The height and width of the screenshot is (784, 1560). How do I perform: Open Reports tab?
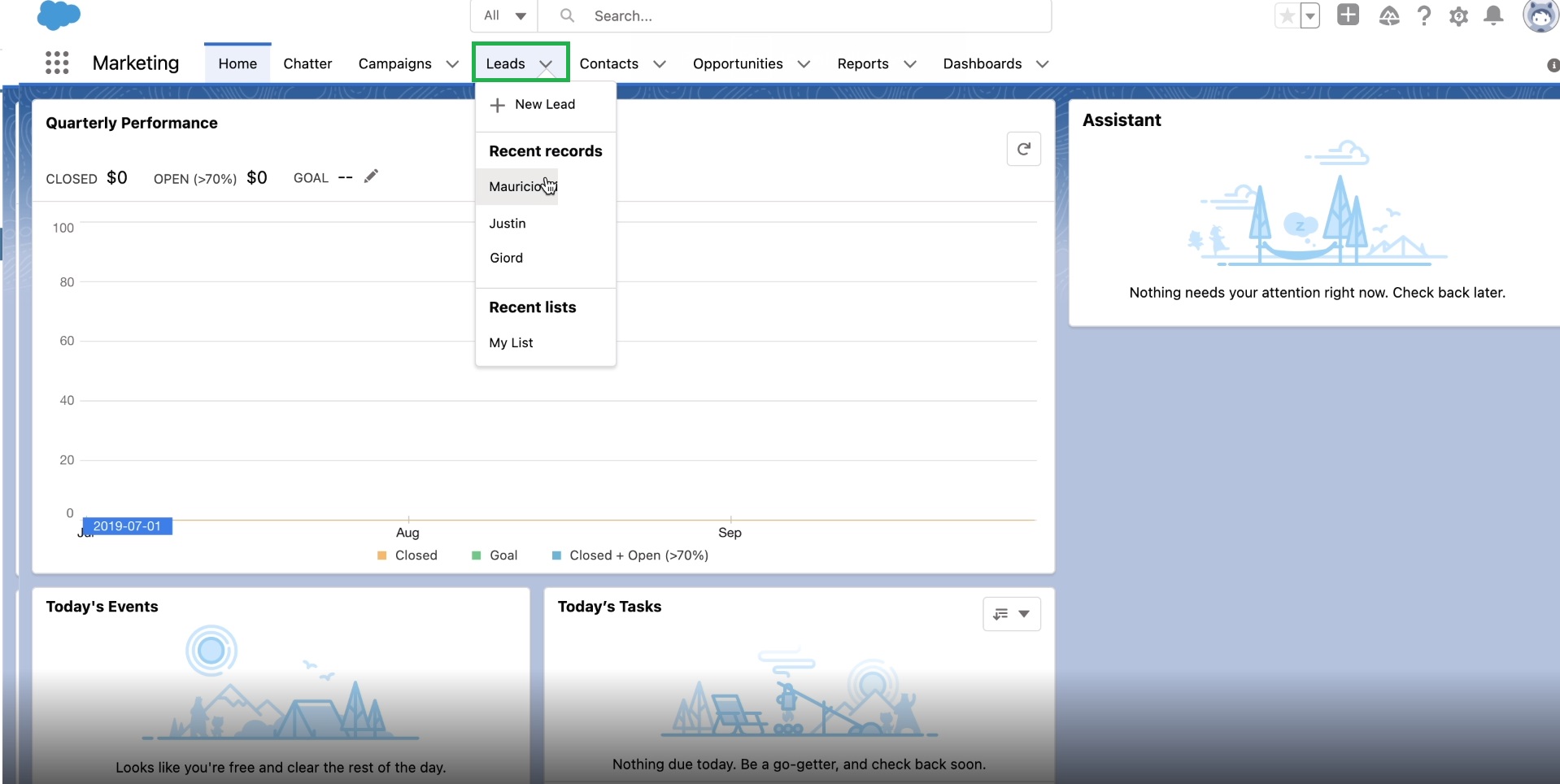tap(863, 63)
